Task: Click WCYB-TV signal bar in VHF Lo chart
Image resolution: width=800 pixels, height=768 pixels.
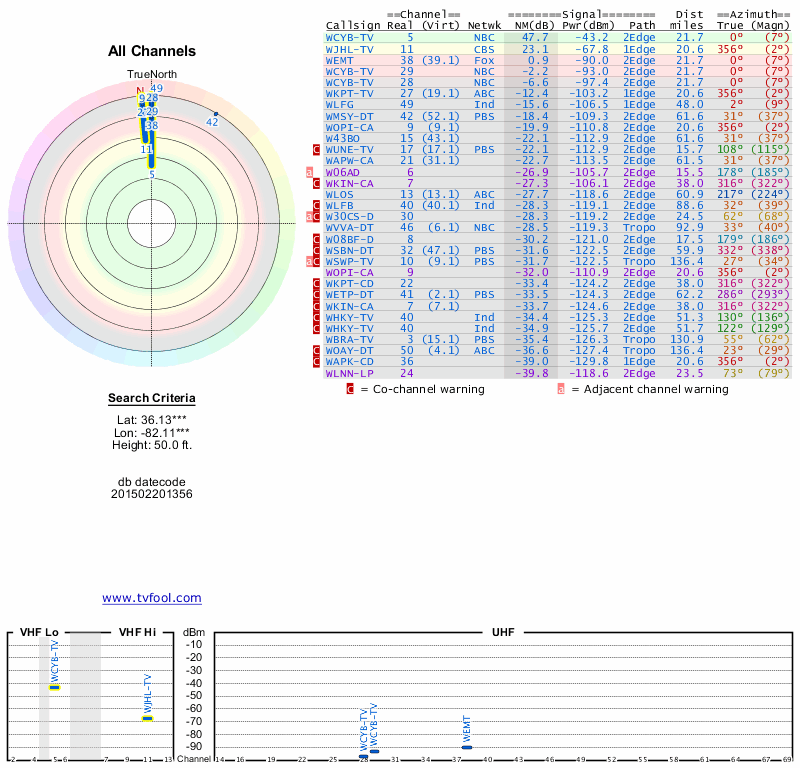Action: [x=55, y=687]
